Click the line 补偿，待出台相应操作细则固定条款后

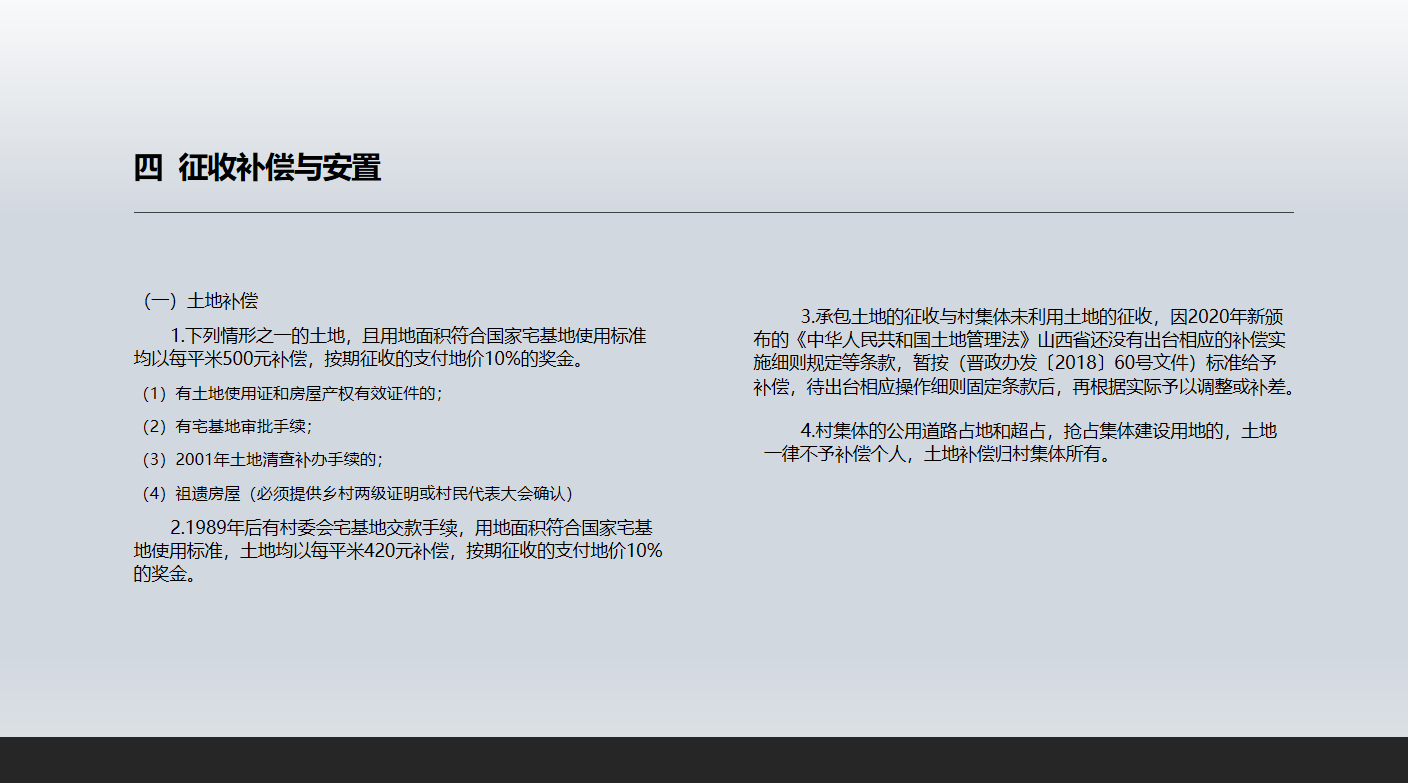point(1025,387)
